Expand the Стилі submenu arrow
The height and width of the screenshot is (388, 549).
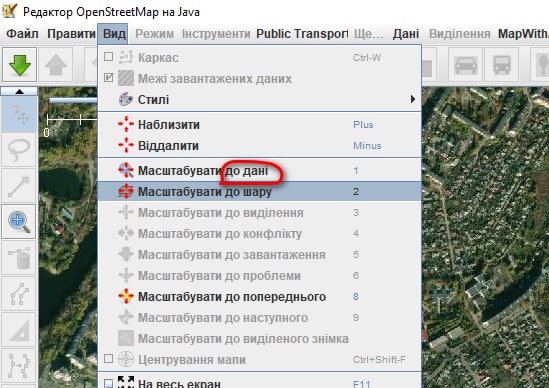click(x=413, y=99)
